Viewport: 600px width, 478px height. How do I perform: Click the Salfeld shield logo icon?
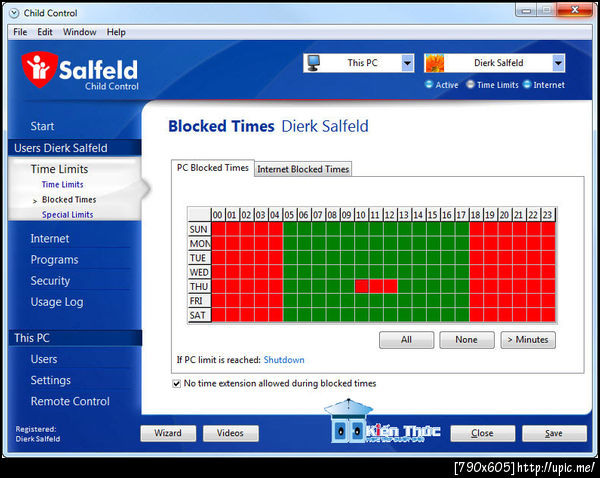(x=39, y=70)
